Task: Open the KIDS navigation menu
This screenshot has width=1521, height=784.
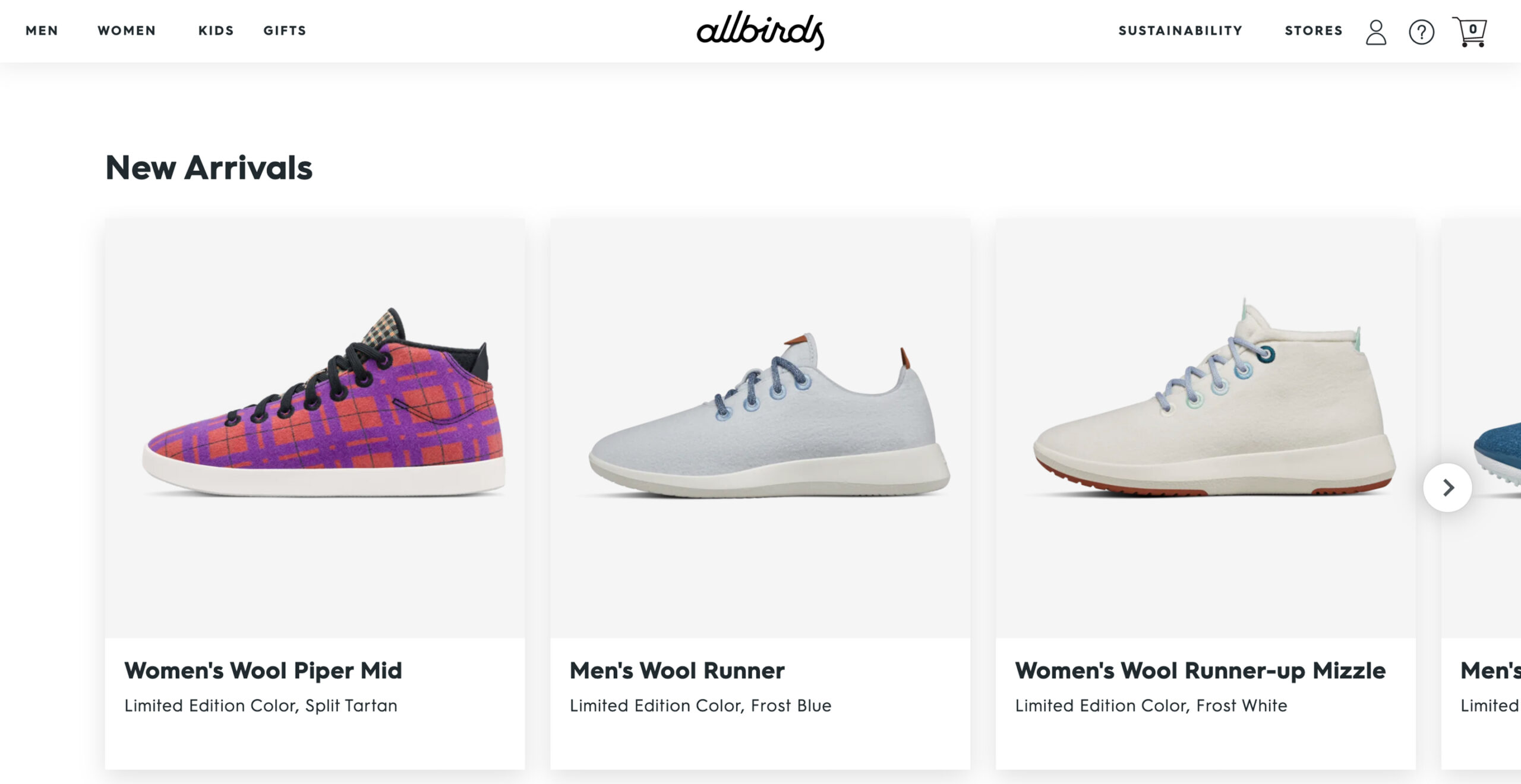Action: point(216,31)
